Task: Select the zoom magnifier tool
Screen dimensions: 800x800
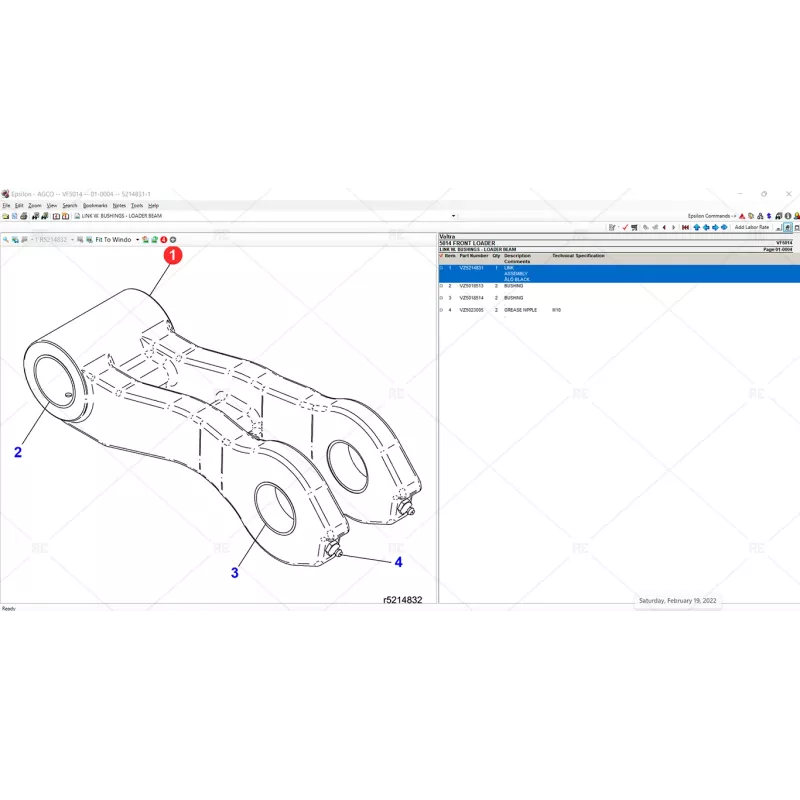Action: click(x=6, y=239)
